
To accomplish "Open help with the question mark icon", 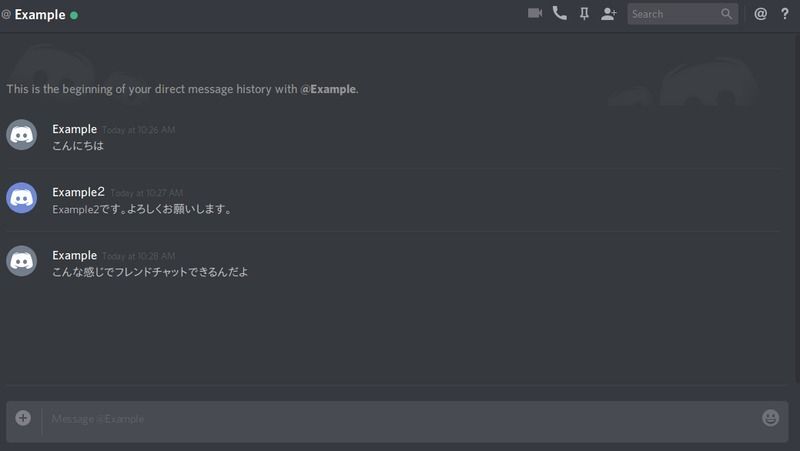I will click(x=785, y=14).
